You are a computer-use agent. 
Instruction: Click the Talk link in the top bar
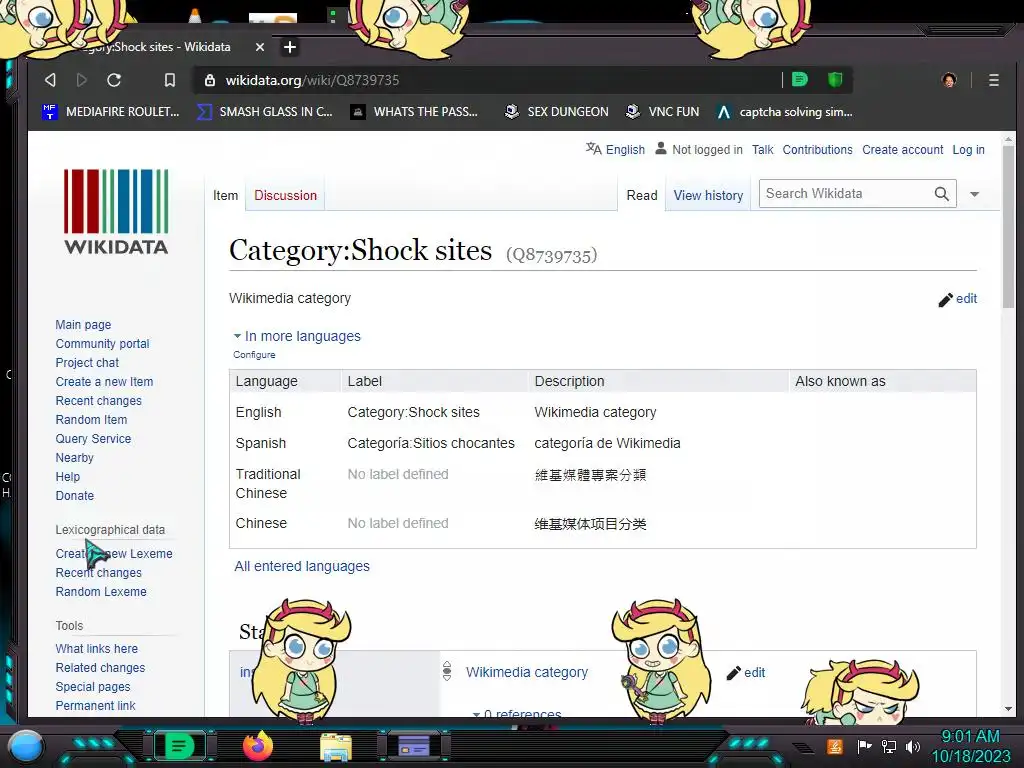762,150
